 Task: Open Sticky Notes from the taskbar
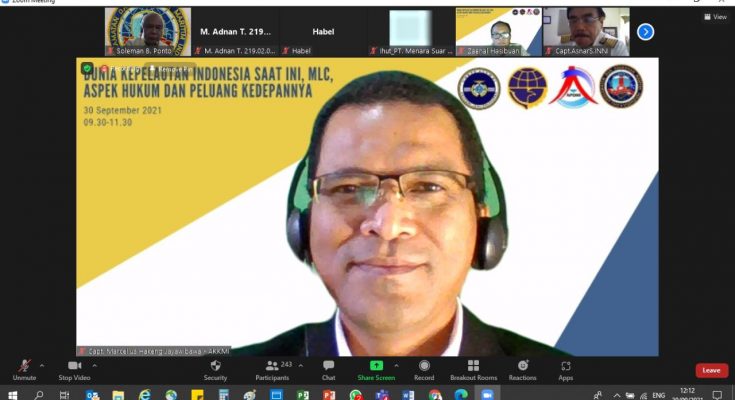[197, 395]
